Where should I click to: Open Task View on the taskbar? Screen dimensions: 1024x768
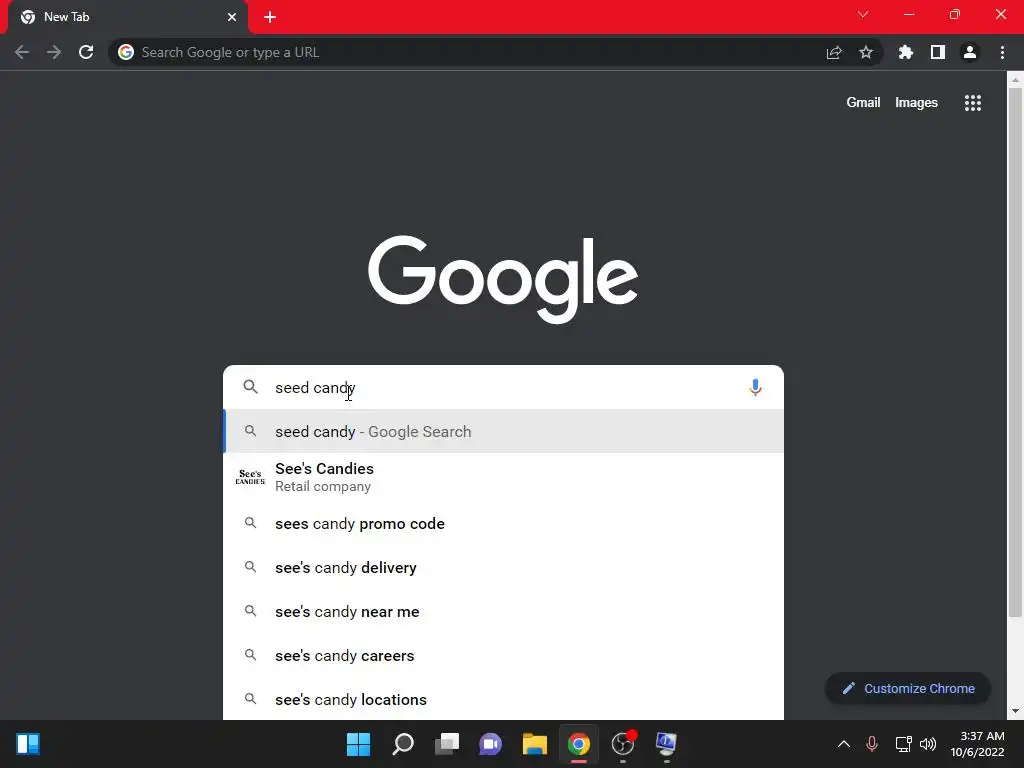tap(447, 744)
